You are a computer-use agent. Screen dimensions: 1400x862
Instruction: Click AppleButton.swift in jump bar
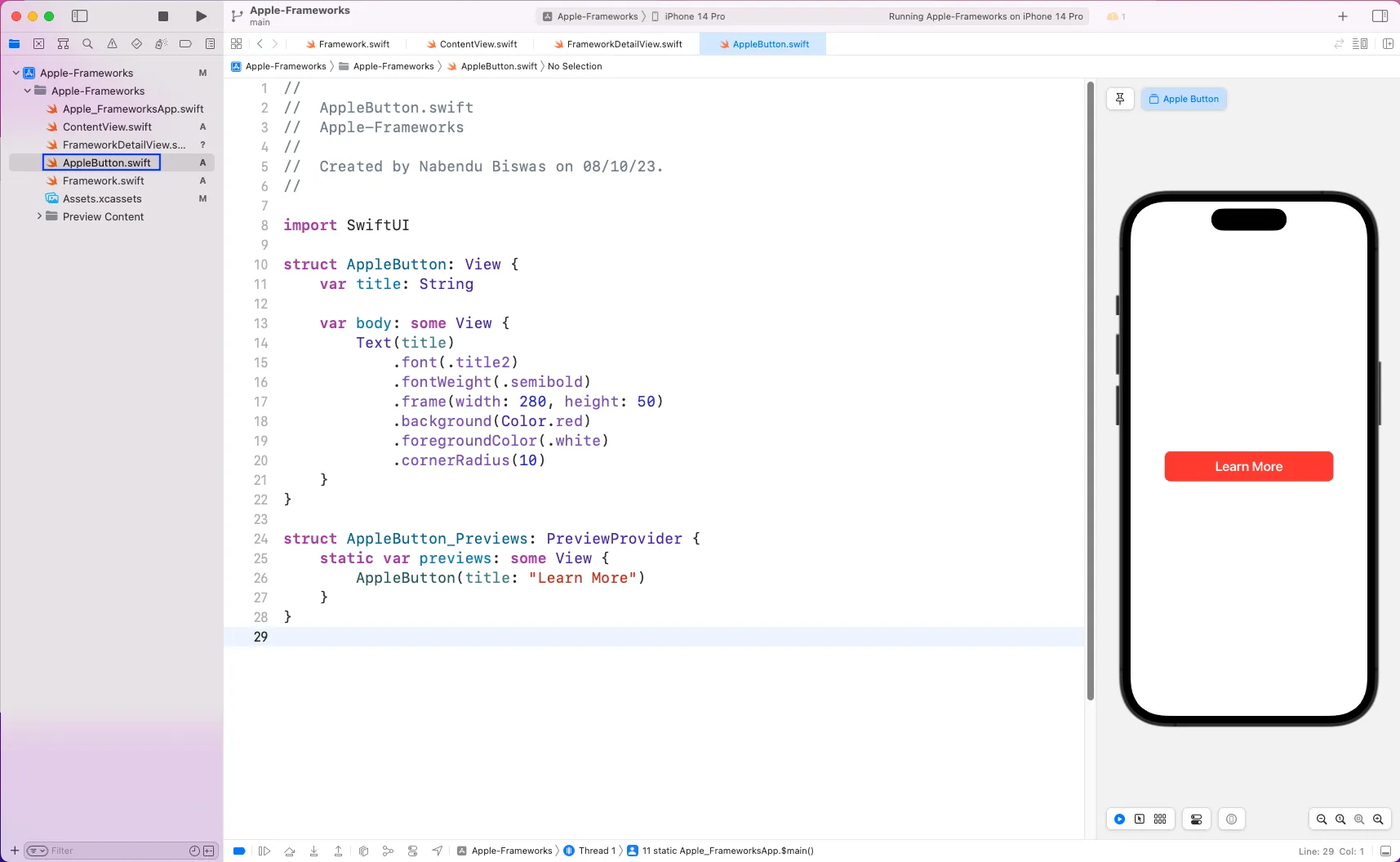(x=492, y=66)
